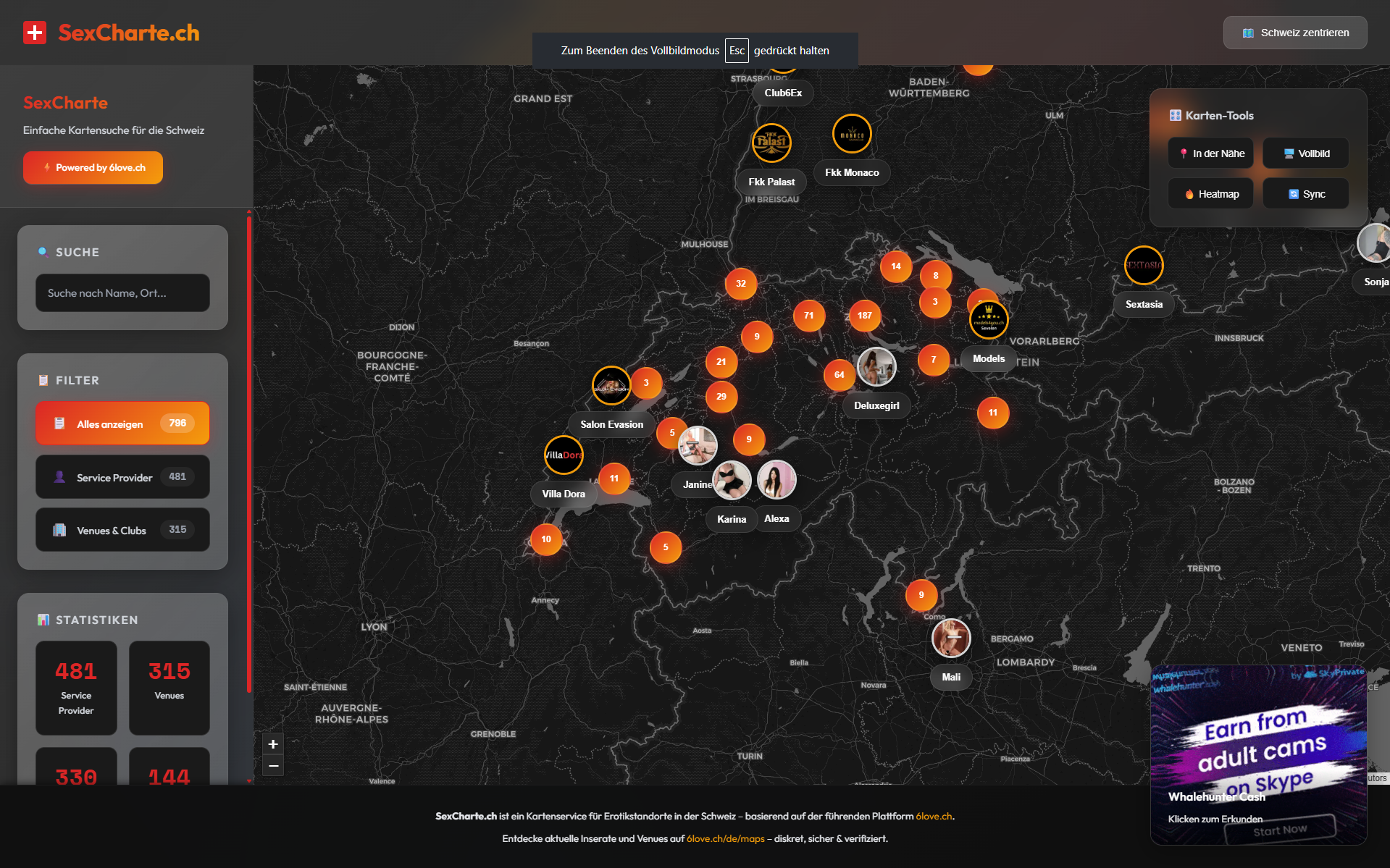Open the Fkk Monaco map marker

(x=851, y=134)
